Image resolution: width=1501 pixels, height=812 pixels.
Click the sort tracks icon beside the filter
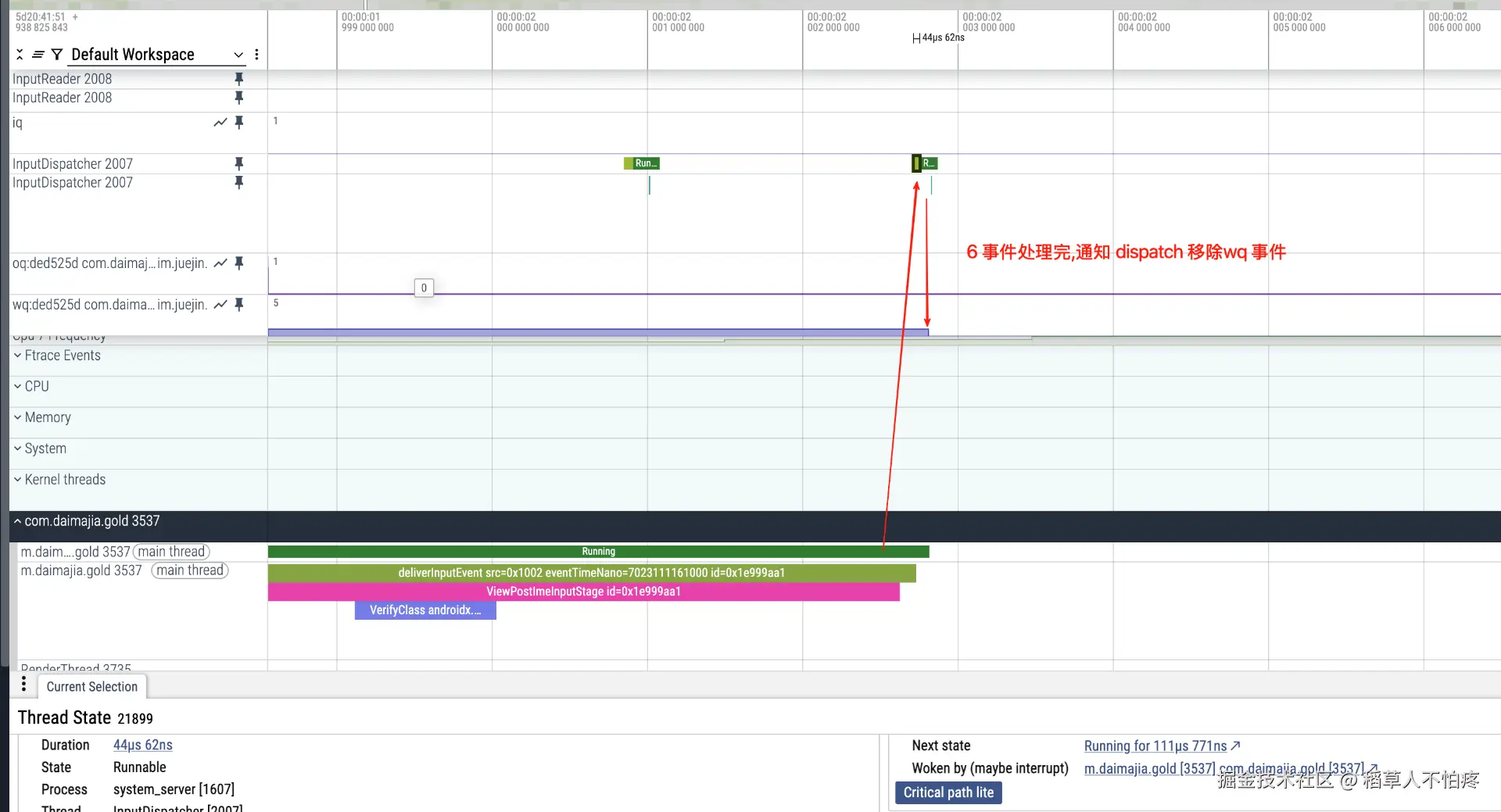(x=38, y=55)
